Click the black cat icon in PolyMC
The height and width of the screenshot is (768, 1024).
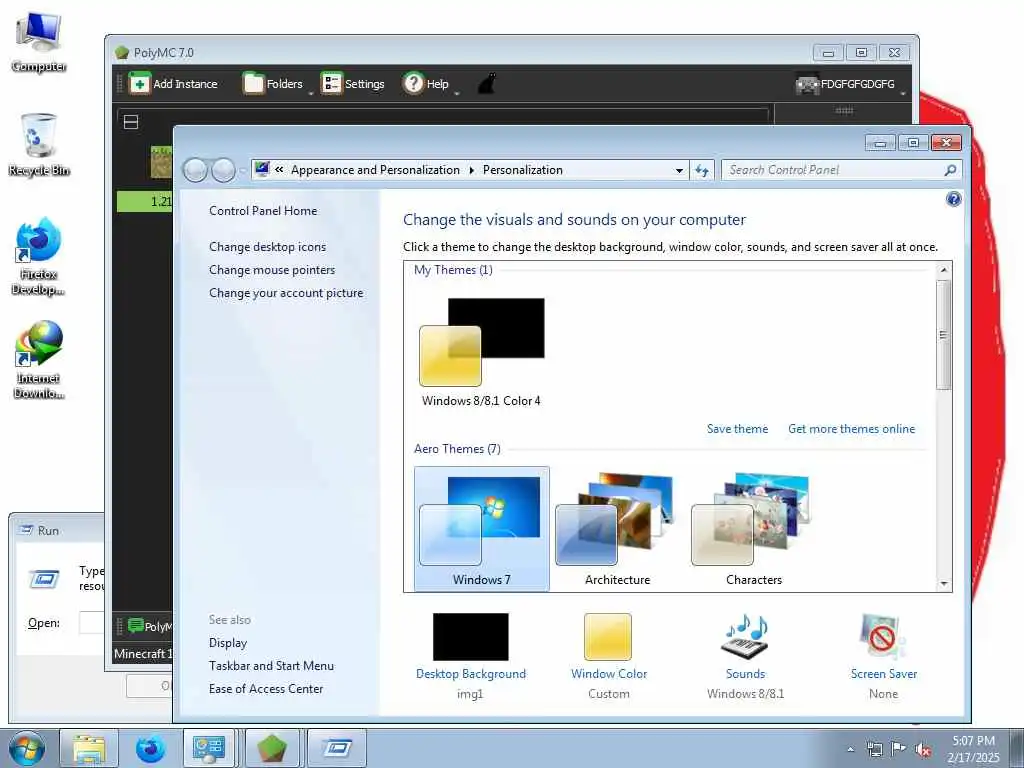487,84
